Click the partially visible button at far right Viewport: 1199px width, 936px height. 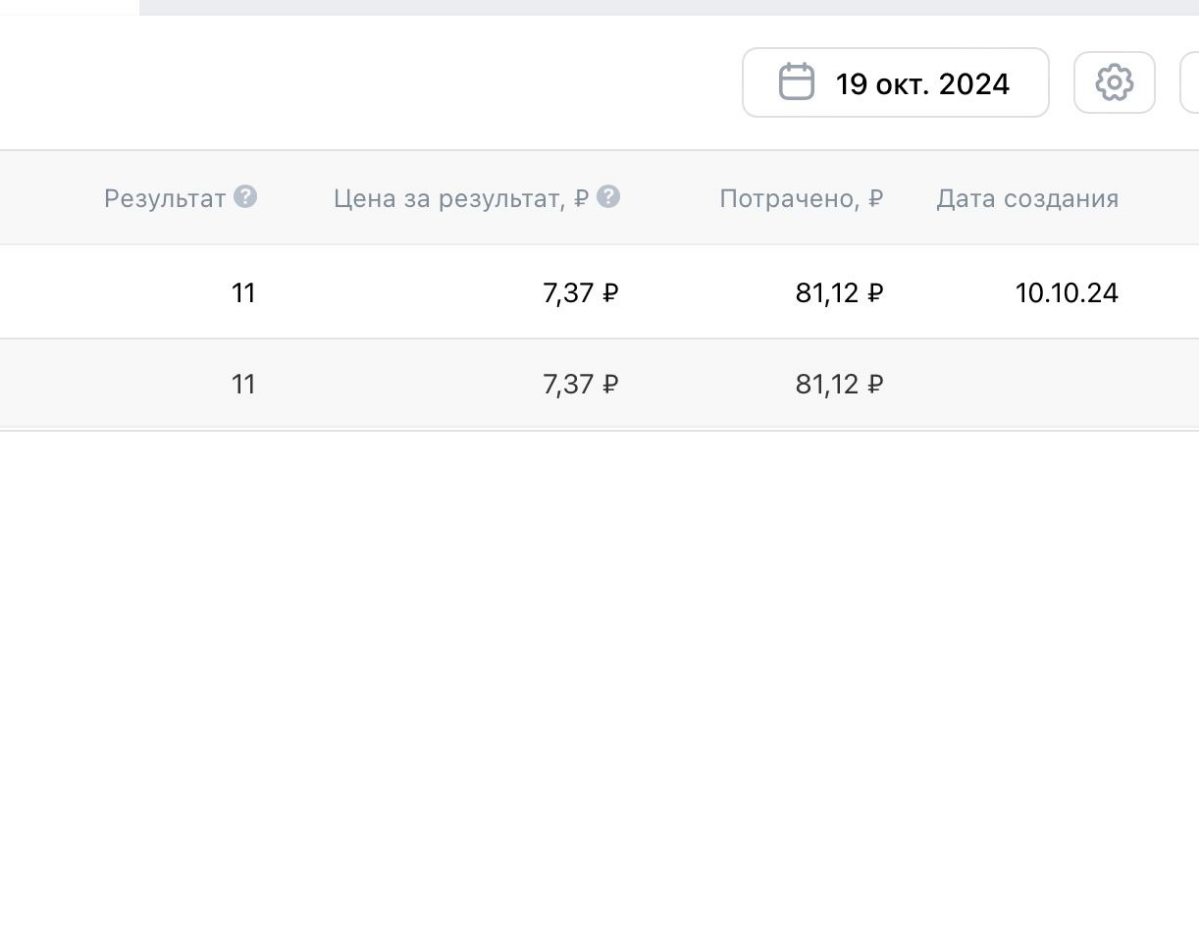(1192, 84)
